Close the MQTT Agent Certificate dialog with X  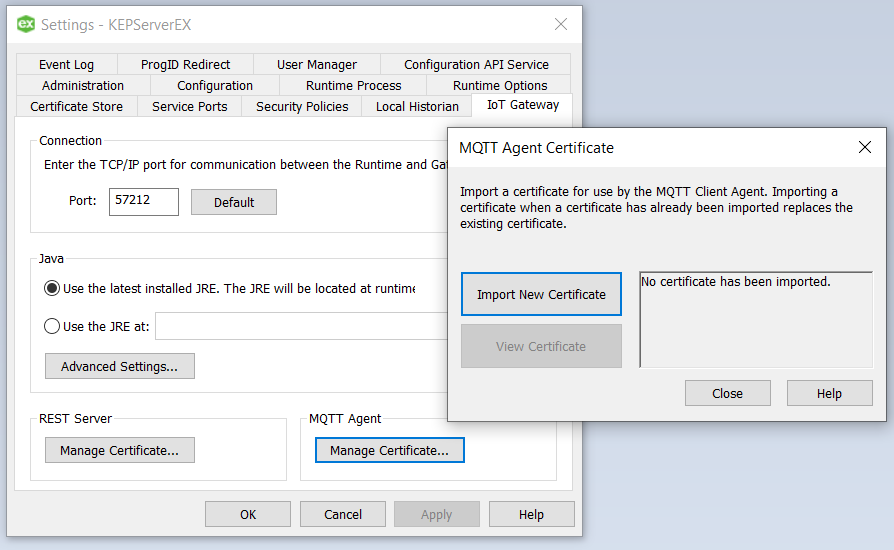pos(864,147)
